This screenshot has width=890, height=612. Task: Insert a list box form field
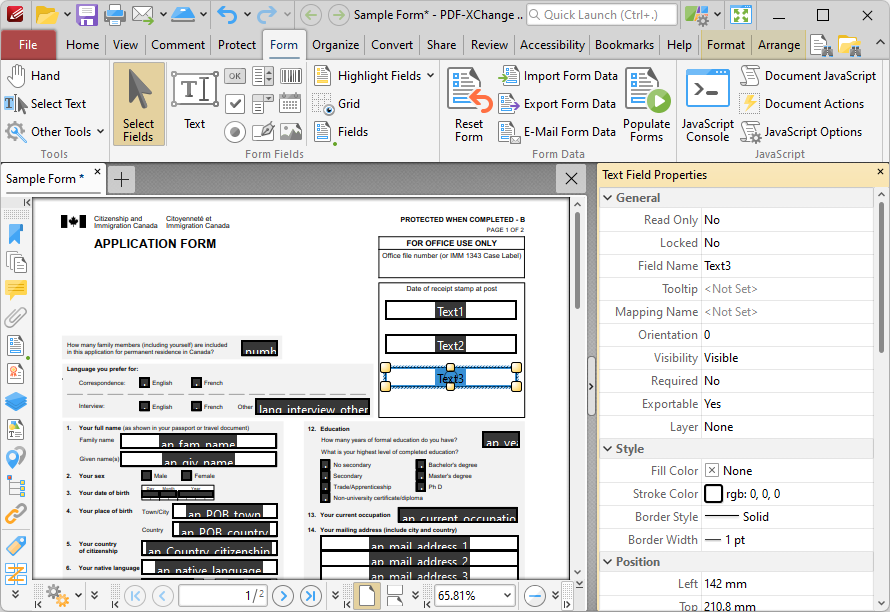coord(263,76)
